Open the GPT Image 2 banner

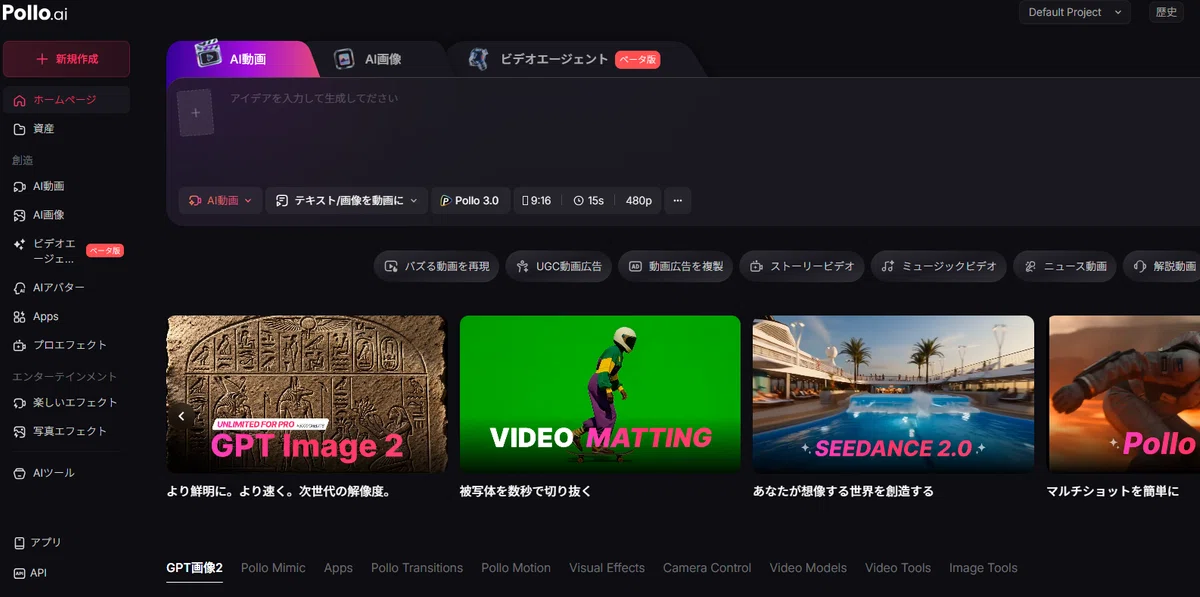click(x=307, y=394)
